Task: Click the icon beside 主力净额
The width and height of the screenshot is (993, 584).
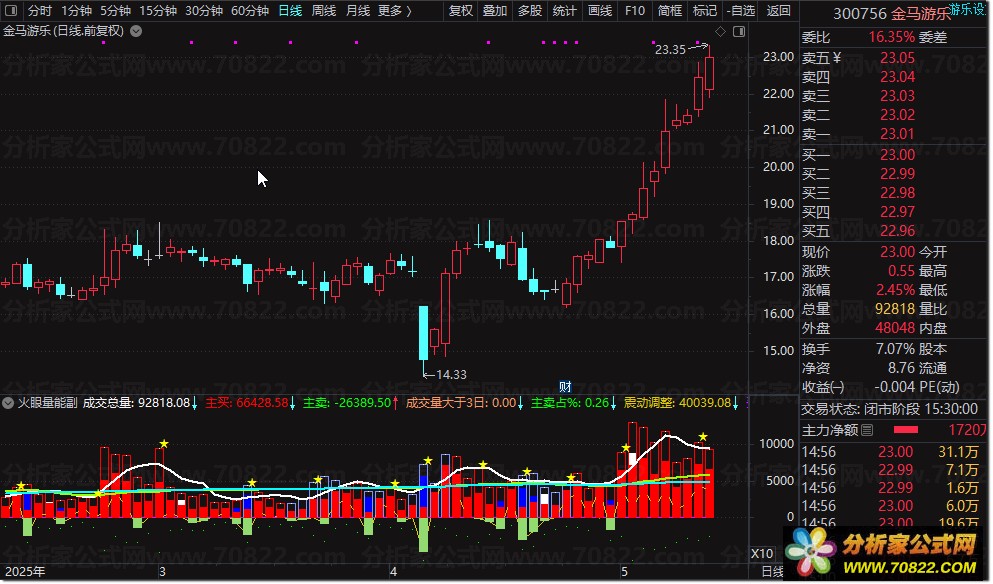Action: [868, 431]
